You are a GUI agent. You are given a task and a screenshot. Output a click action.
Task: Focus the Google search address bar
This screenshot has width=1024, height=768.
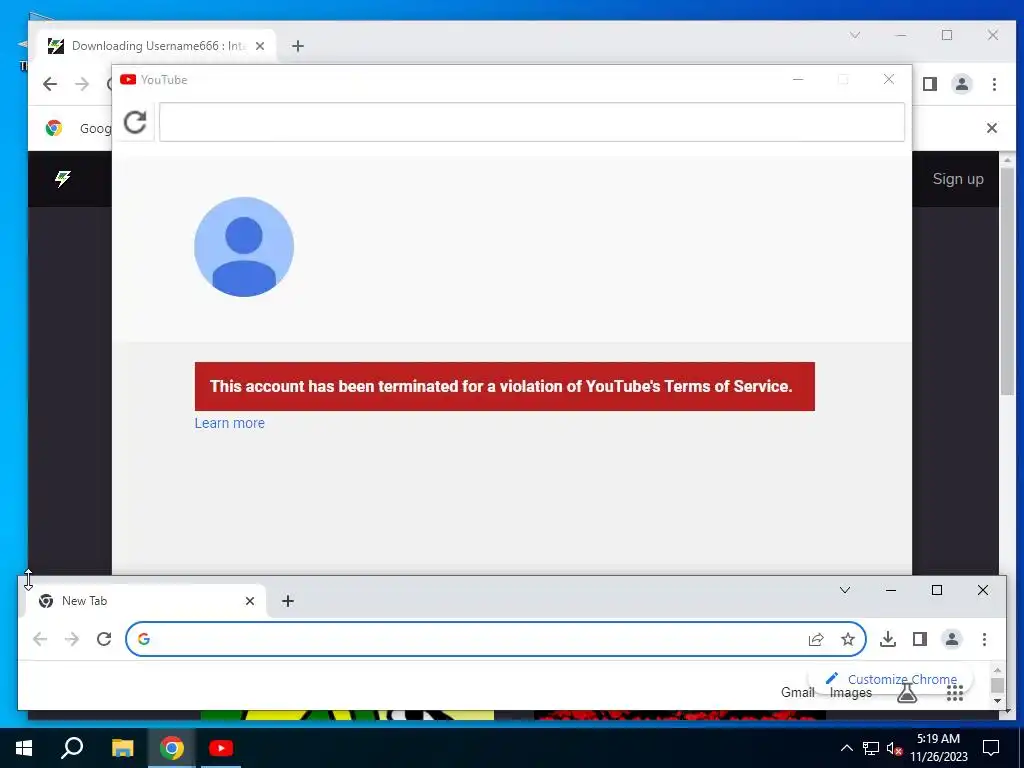496,639
